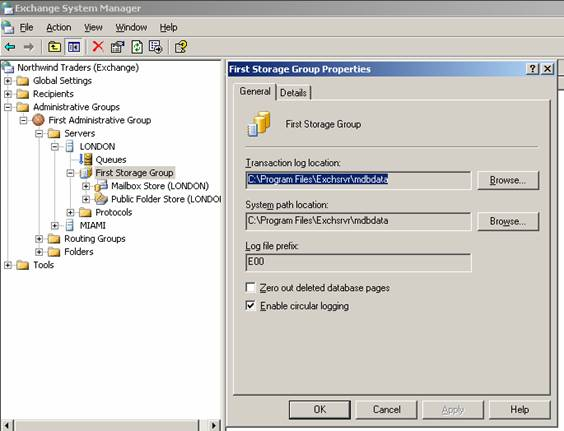
Task: Click the LONDON server icon
Action: tap(70, 146)
